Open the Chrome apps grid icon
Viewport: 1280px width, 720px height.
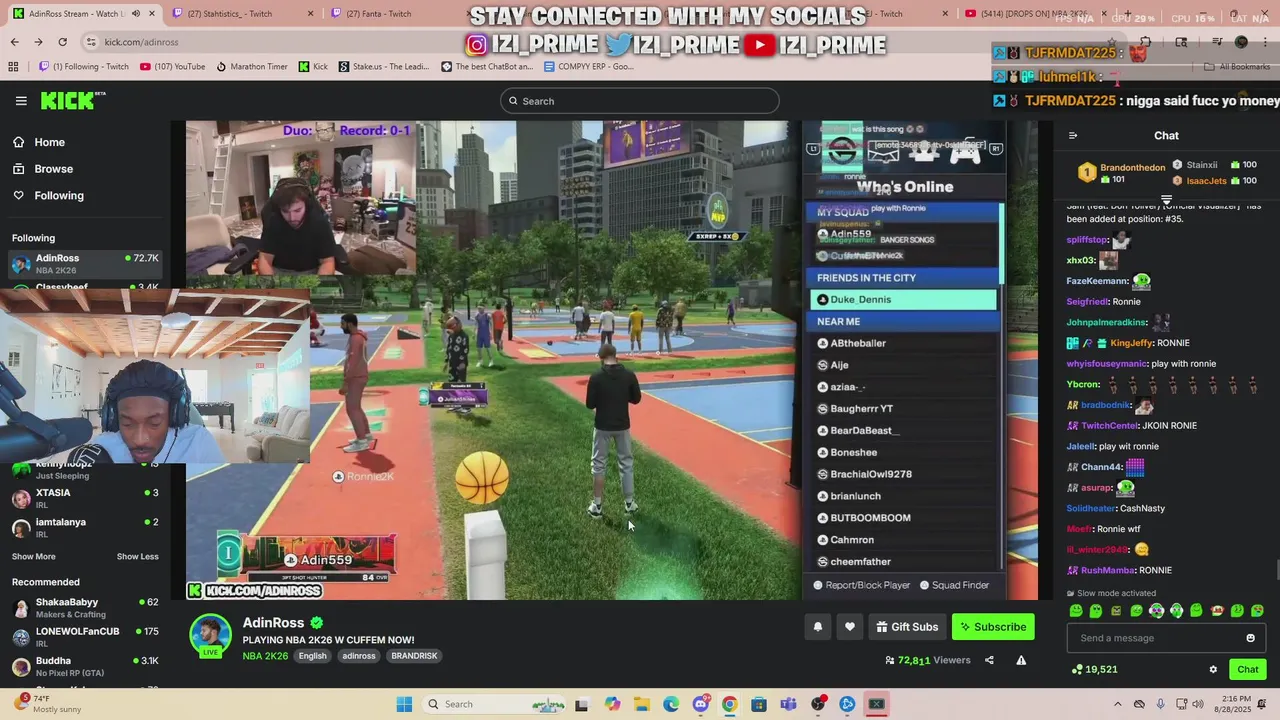(13, 67)
